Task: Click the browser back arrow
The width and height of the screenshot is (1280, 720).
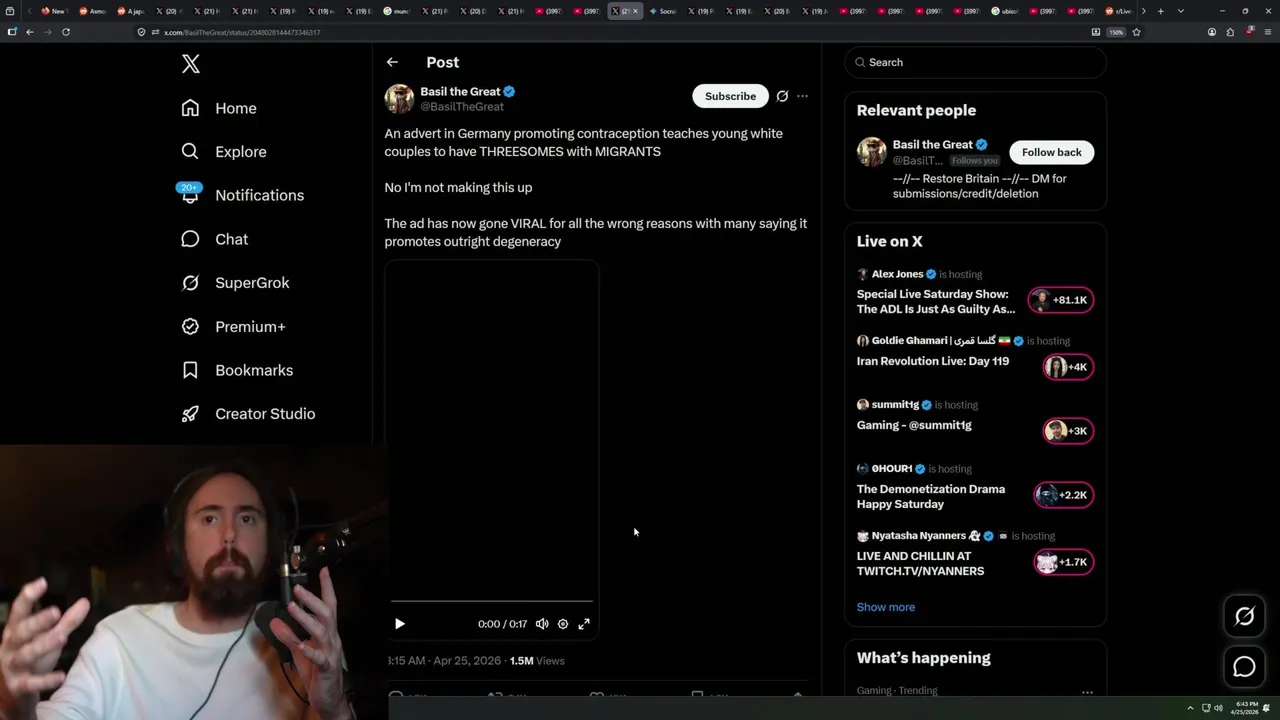Action: [x=30, y=32]
